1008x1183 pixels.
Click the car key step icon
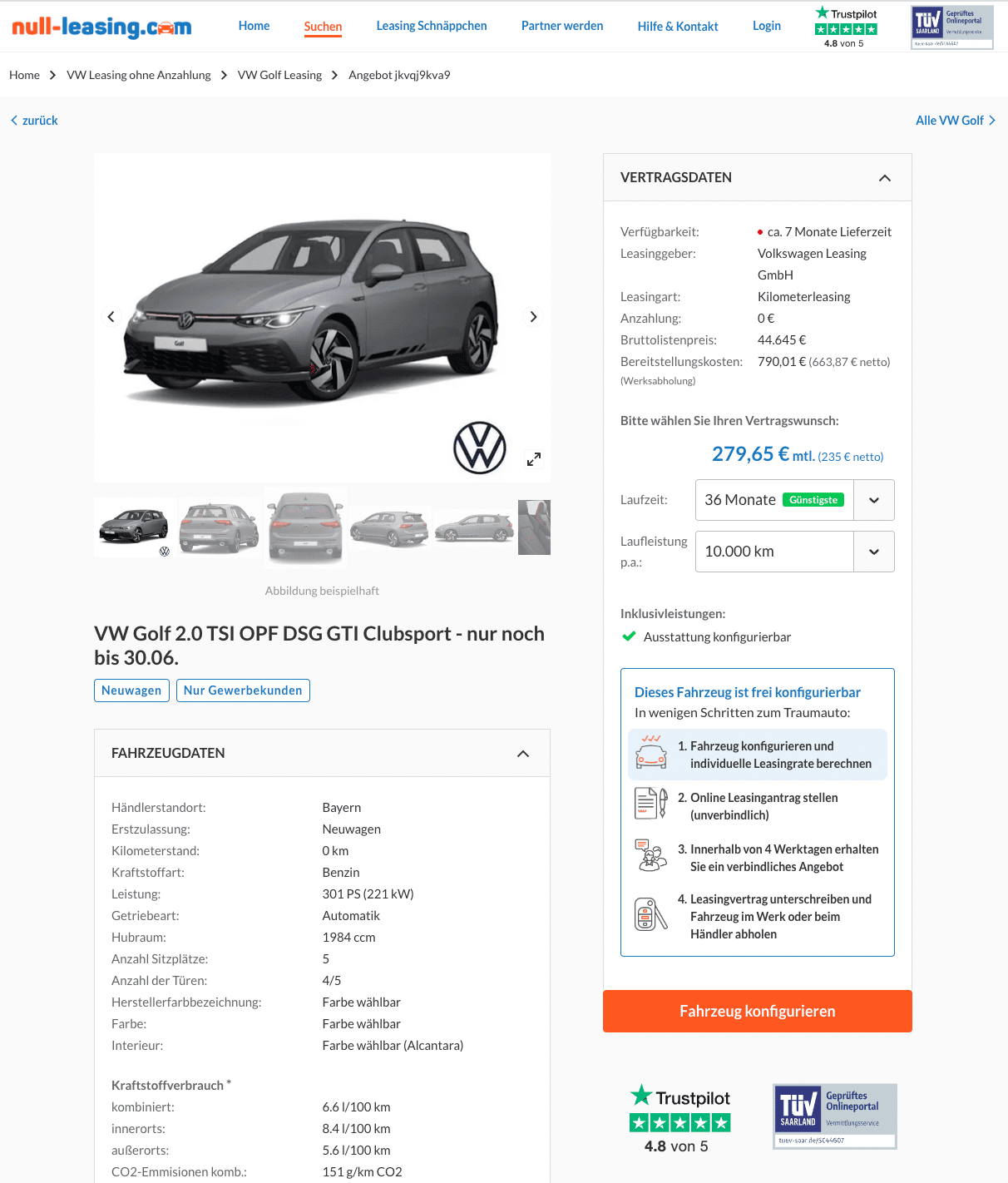pos(651,914)
